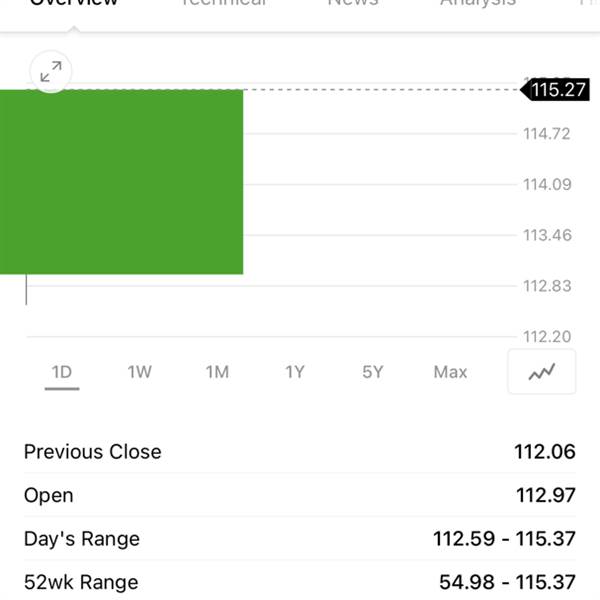Tap the 114.09 axis label
This screenshot has width=600, height=600.
point(547,184)
